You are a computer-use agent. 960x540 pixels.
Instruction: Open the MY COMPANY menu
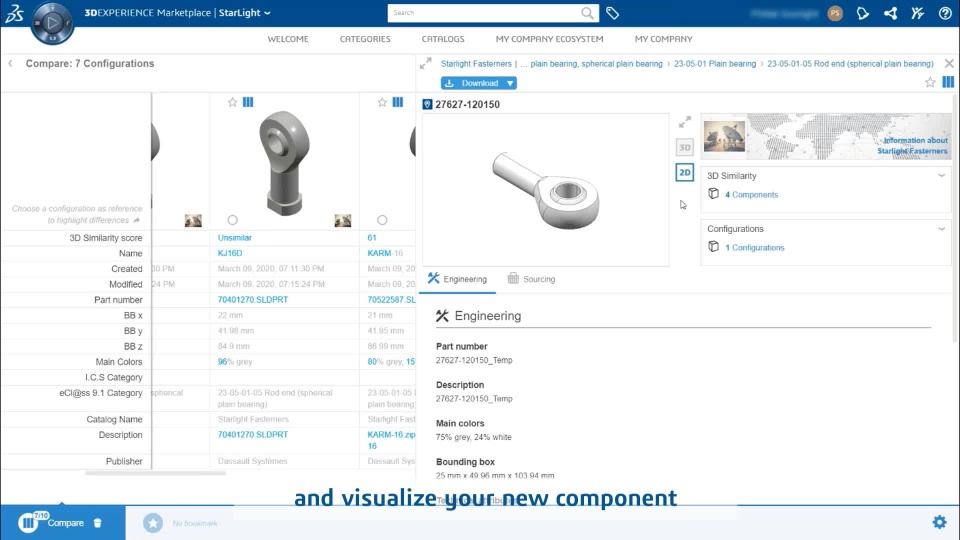(x=663, y=39)
